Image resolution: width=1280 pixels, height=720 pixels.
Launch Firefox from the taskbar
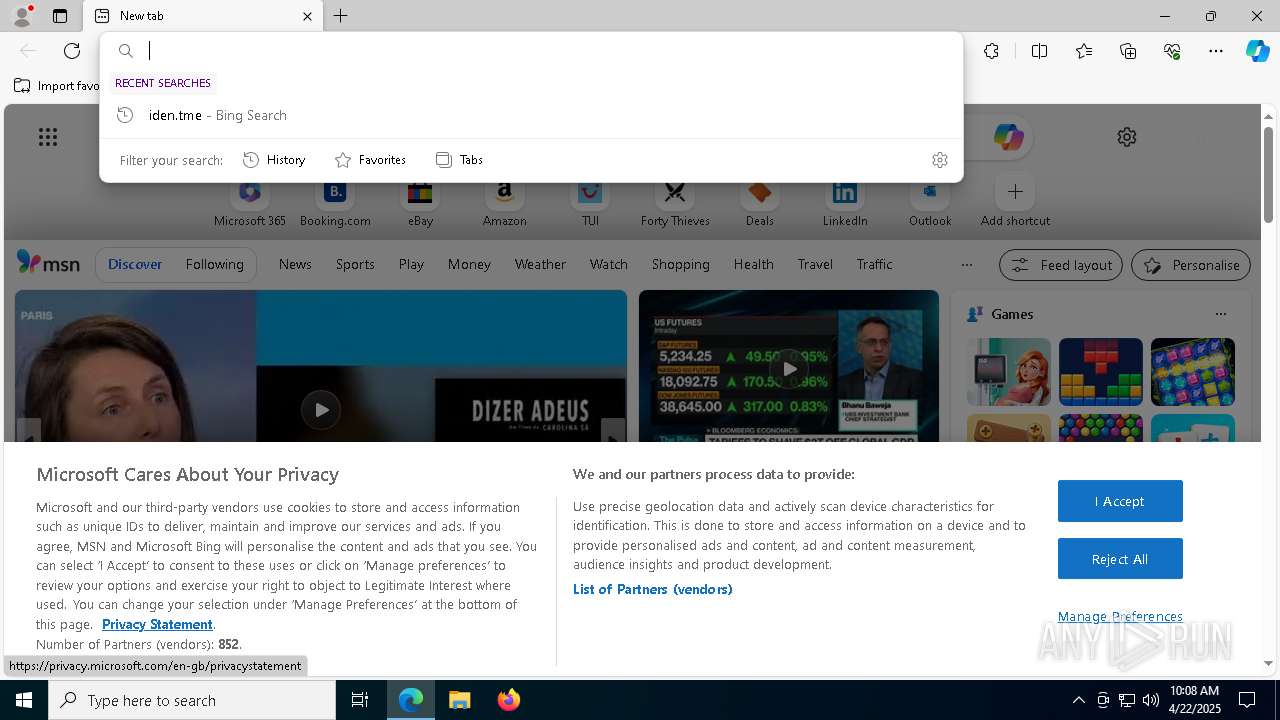tap(508, 700)
